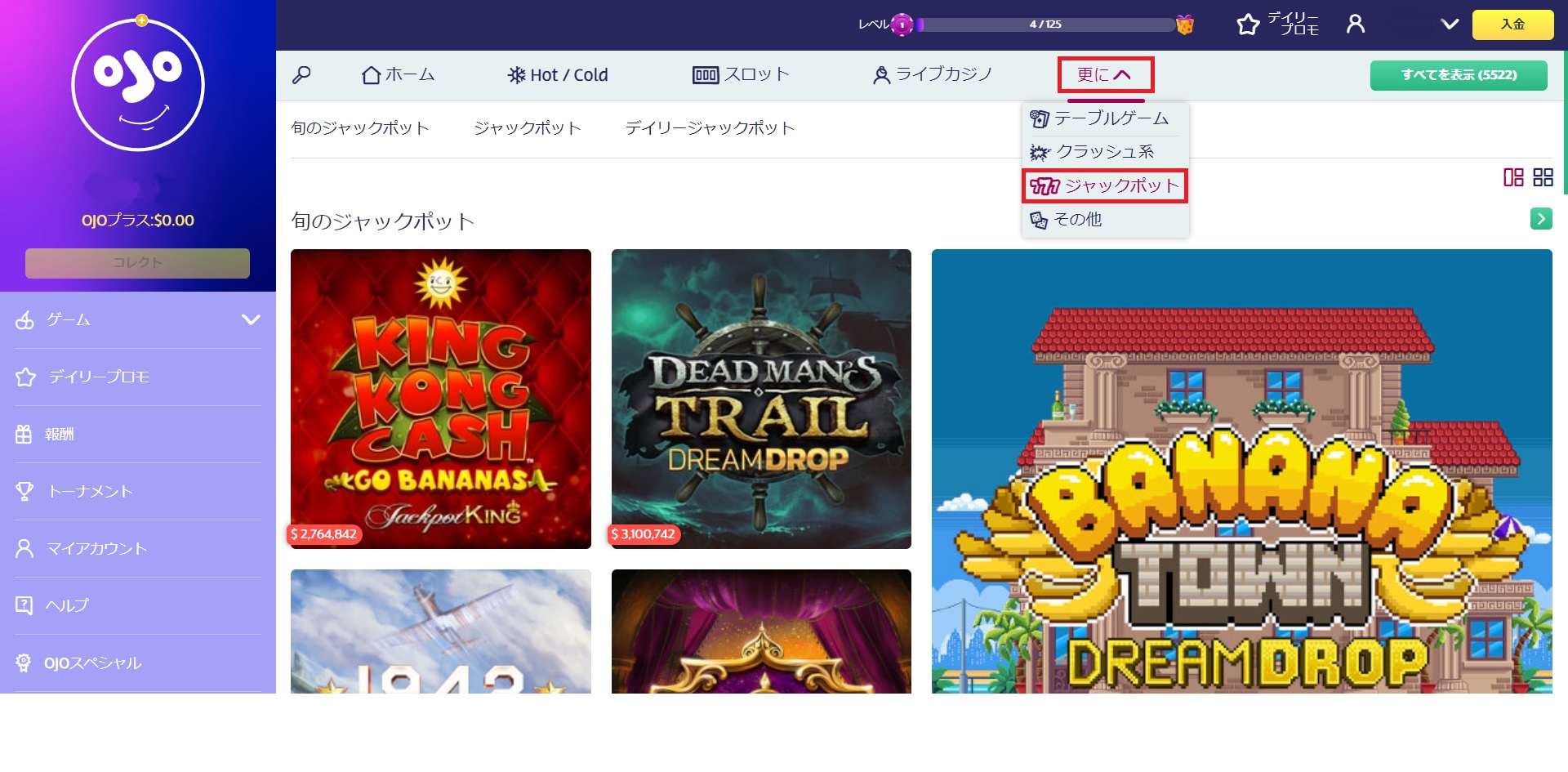This screenshot has width=1568, height=772.
Task: Click the star icon beside デイリープロモ sidebar
Action: click(x=25, y=377)
